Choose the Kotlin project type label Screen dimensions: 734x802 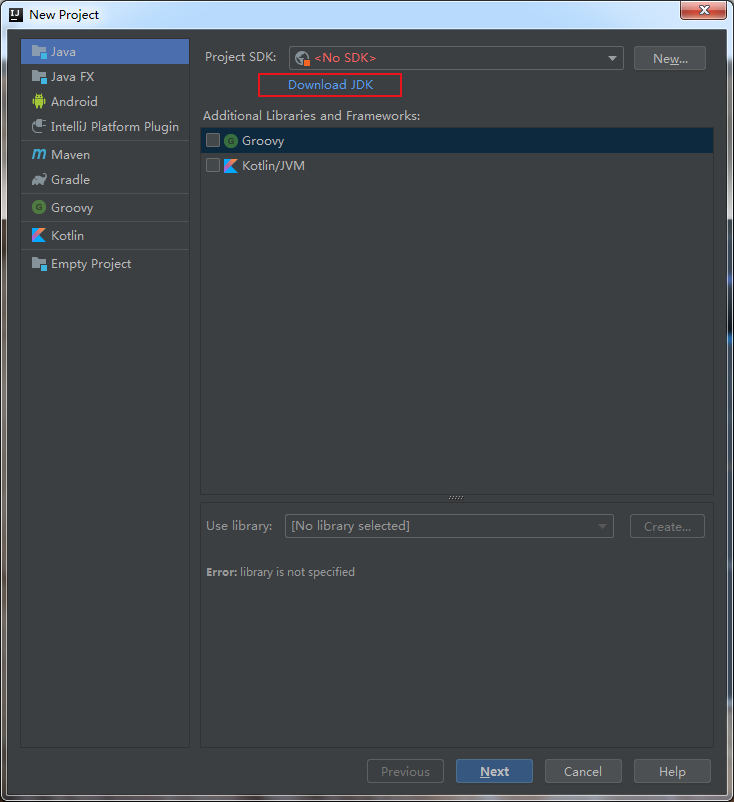point(68,235)
